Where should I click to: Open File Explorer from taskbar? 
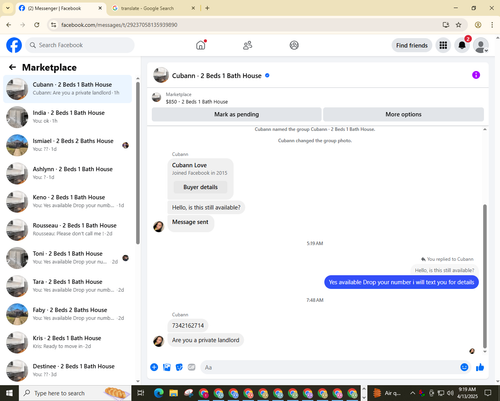174,393
